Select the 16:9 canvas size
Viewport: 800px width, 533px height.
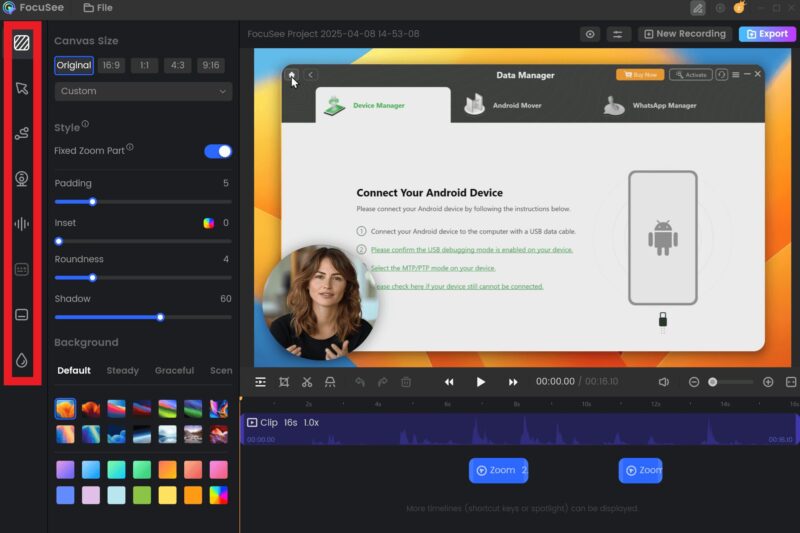pos(111,65)
